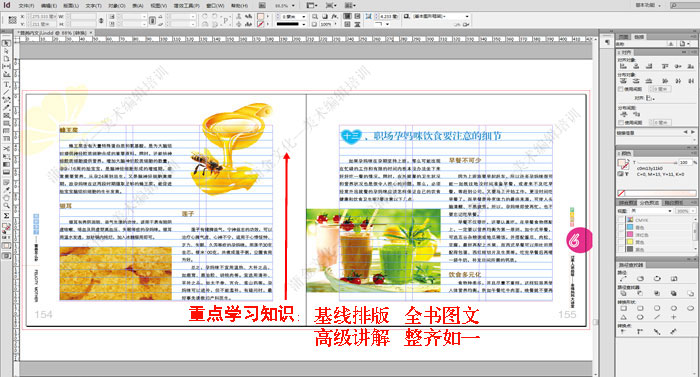Open the 窗口(W) Window menu
Screen dimensions: 700x377
tap(215, 6)
